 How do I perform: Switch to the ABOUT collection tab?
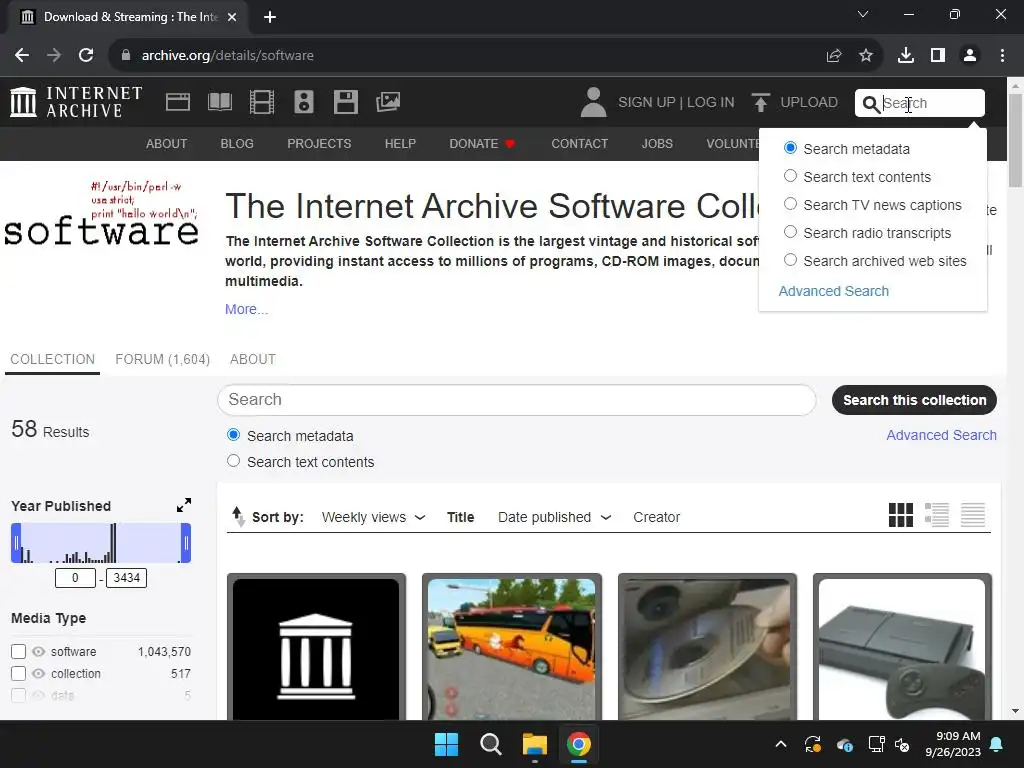click(x=253, y=359)
